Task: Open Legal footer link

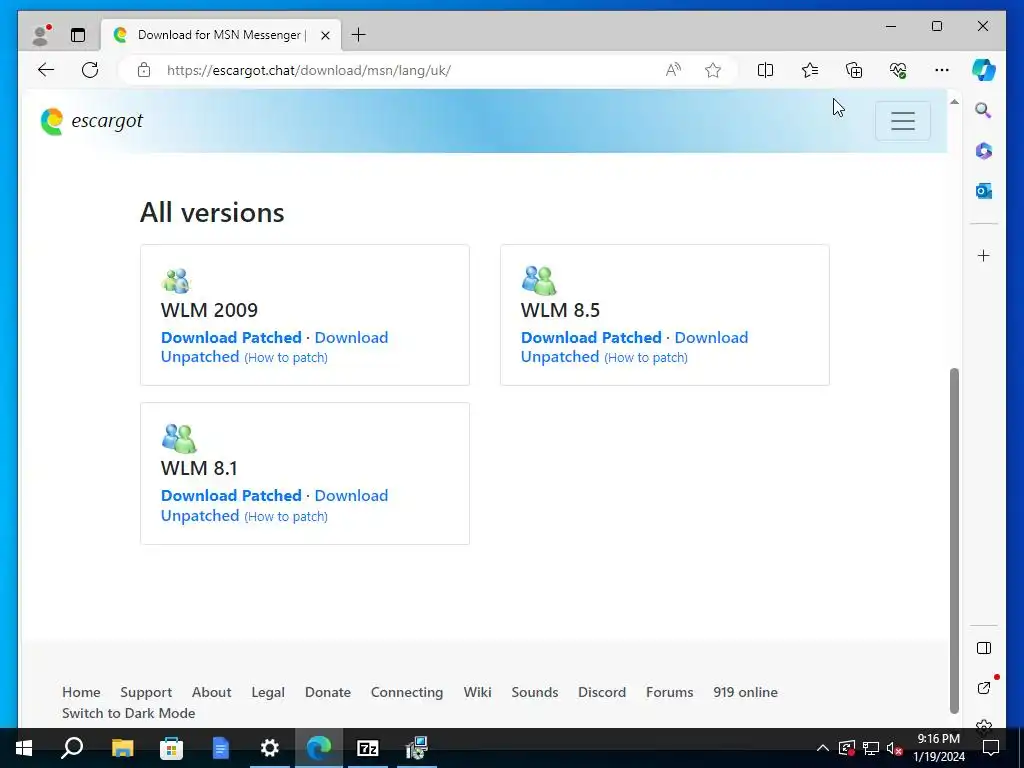Action: point(268,692)
